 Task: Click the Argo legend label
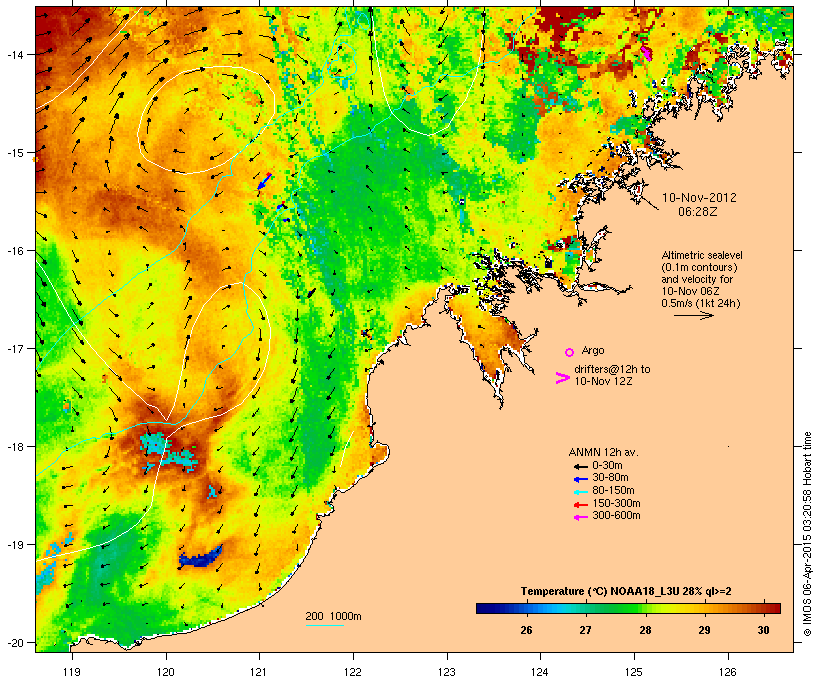point(593,350)
